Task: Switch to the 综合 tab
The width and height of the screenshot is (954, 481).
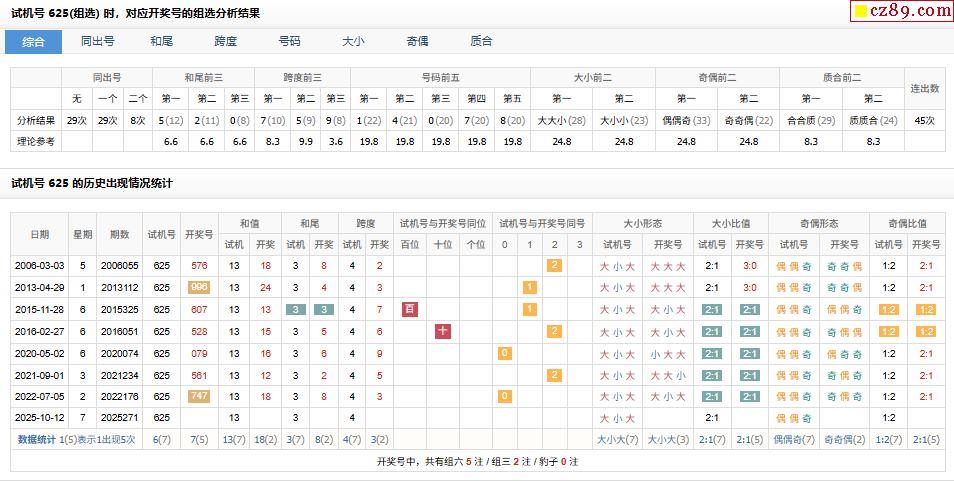Action: [x=33, y=41]
